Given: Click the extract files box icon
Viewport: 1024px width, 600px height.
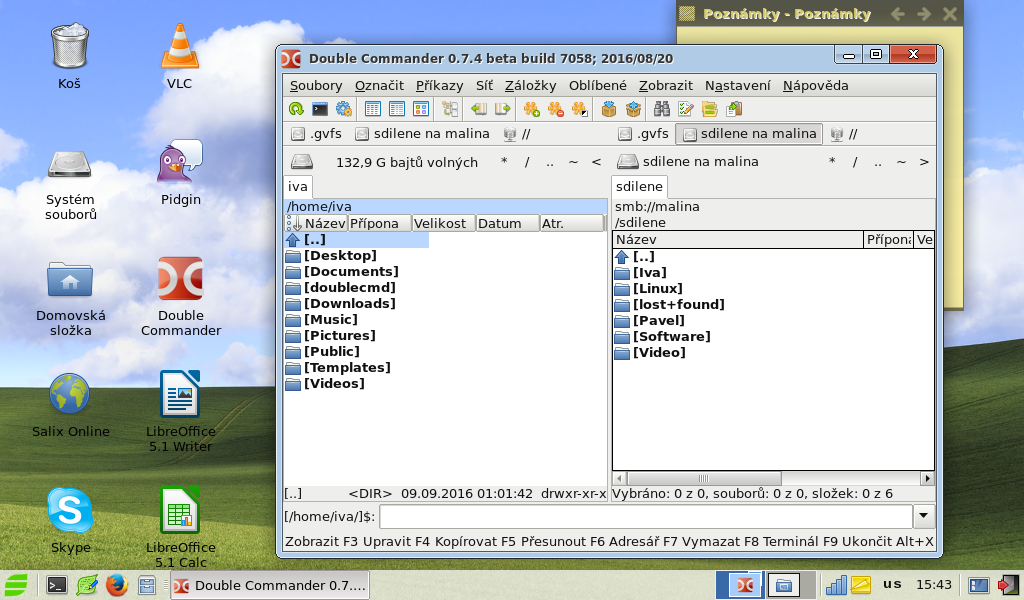Looking at the screenshot, I should (633, 109).
